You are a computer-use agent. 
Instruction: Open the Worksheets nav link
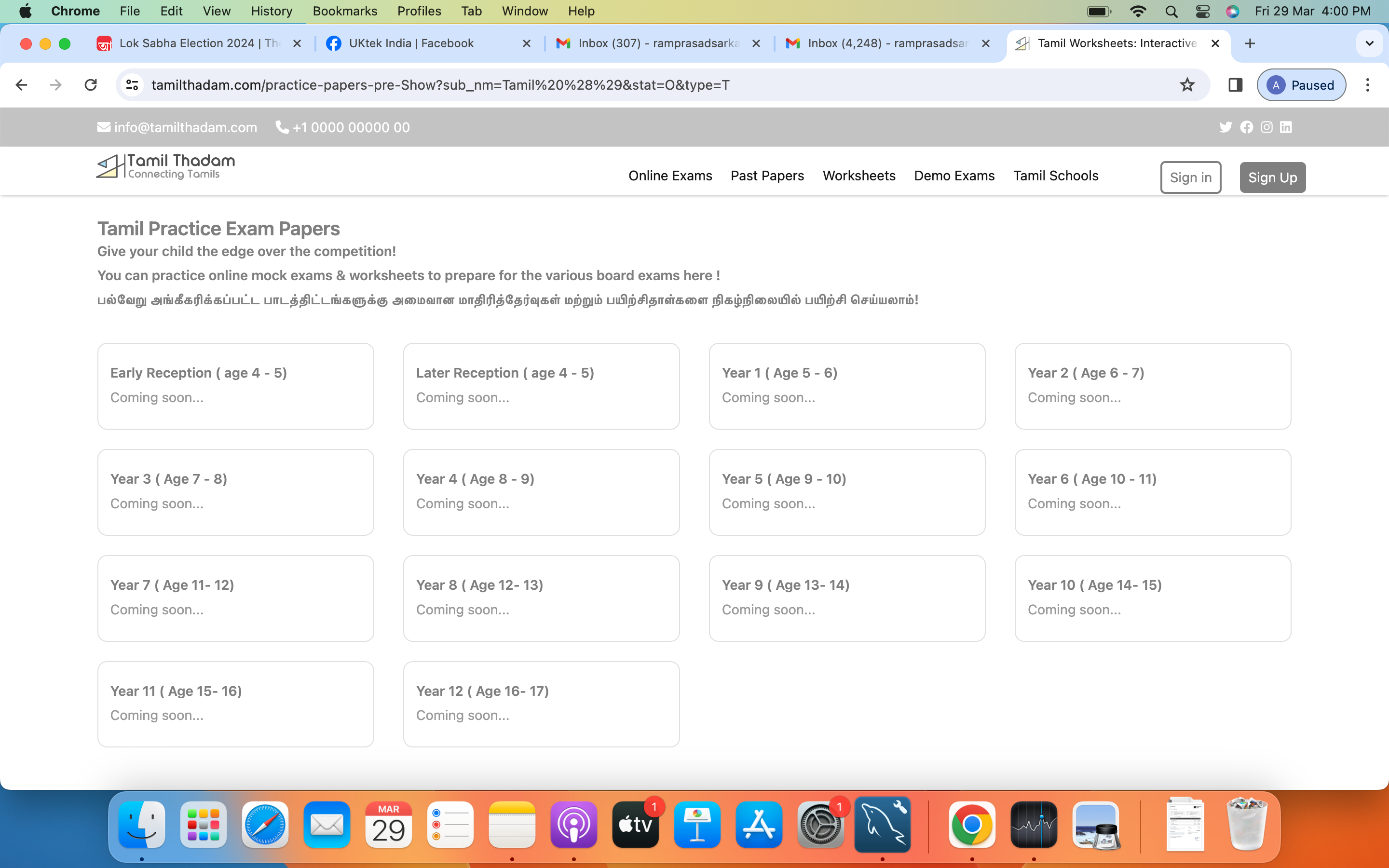[858, 176]
